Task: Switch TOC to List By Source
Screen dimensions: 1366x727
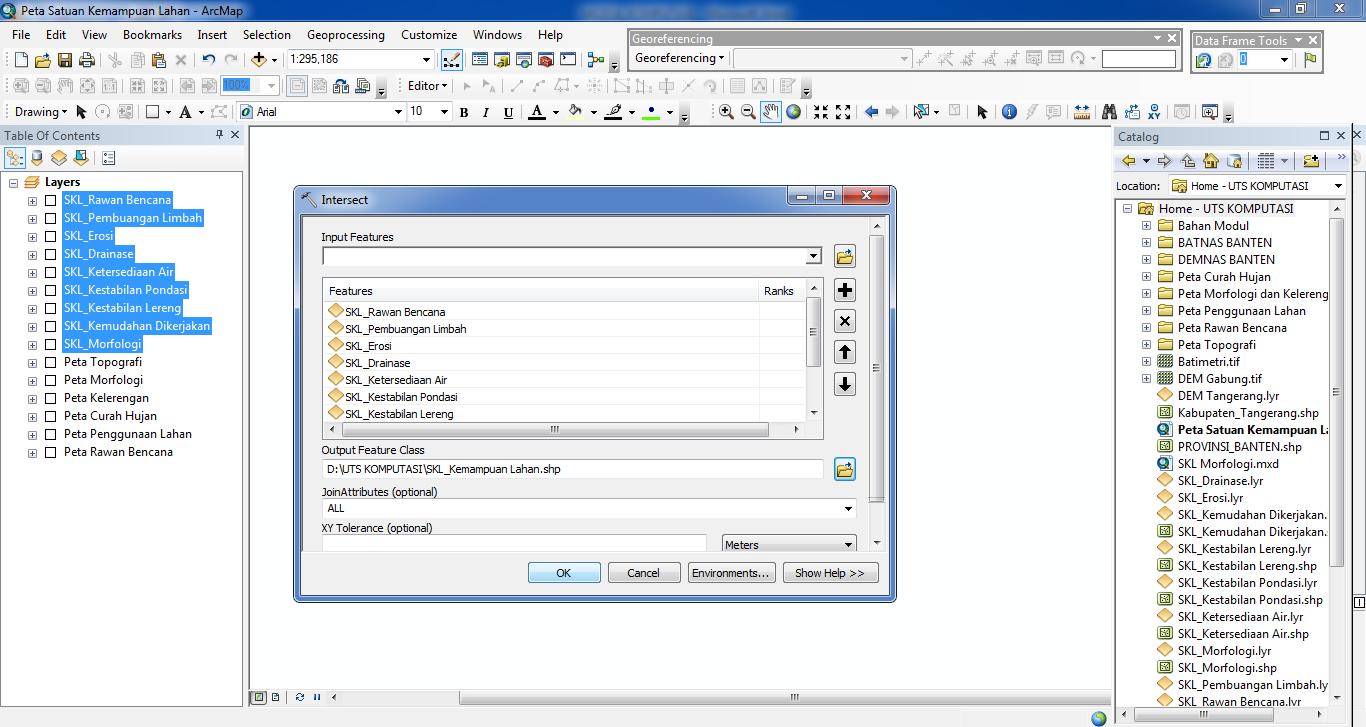Action: (37, 158)
